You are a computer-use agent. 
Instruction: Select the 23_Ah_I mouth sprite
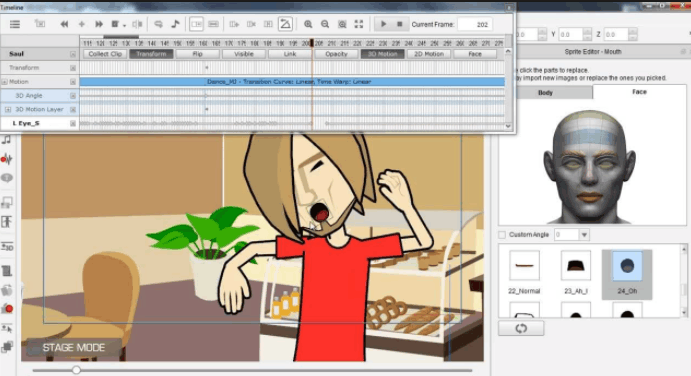[576, 272]
